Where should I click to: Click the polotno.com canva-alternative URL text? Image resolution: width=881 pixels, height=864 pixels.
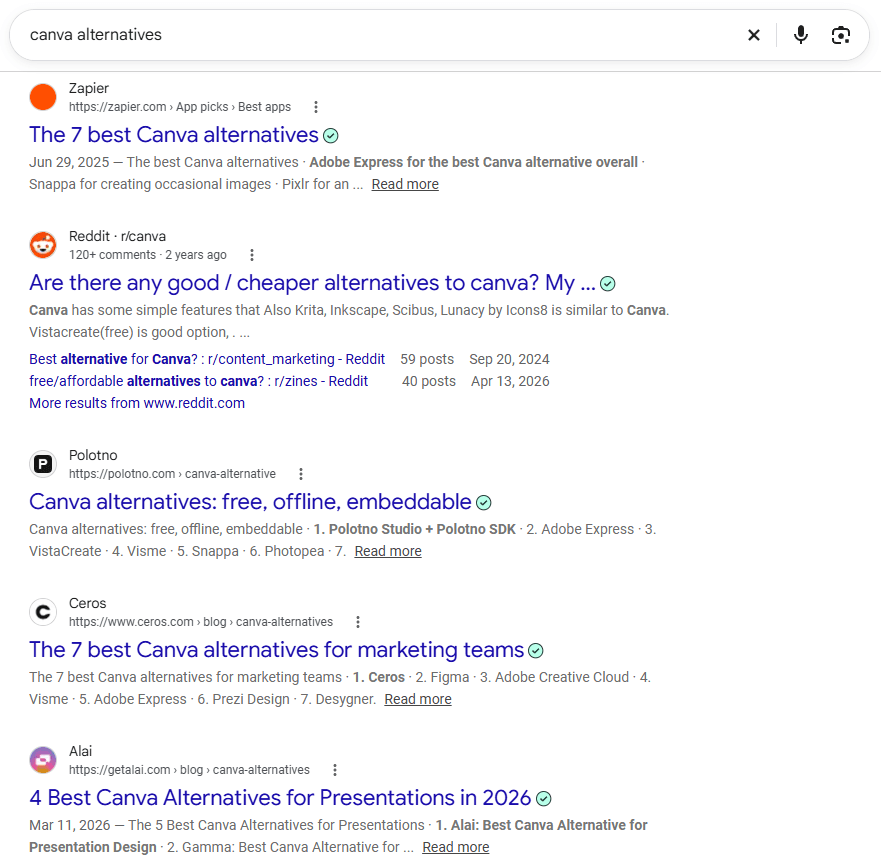click(172, 474)
